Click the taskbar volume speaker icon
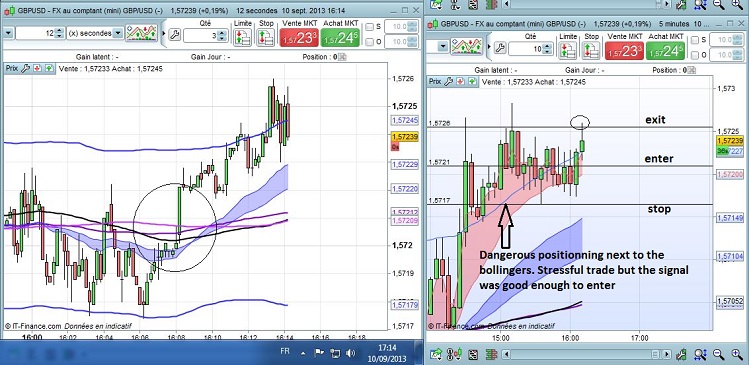The width and height of the screenshot is (749, 365). (351, 353)
